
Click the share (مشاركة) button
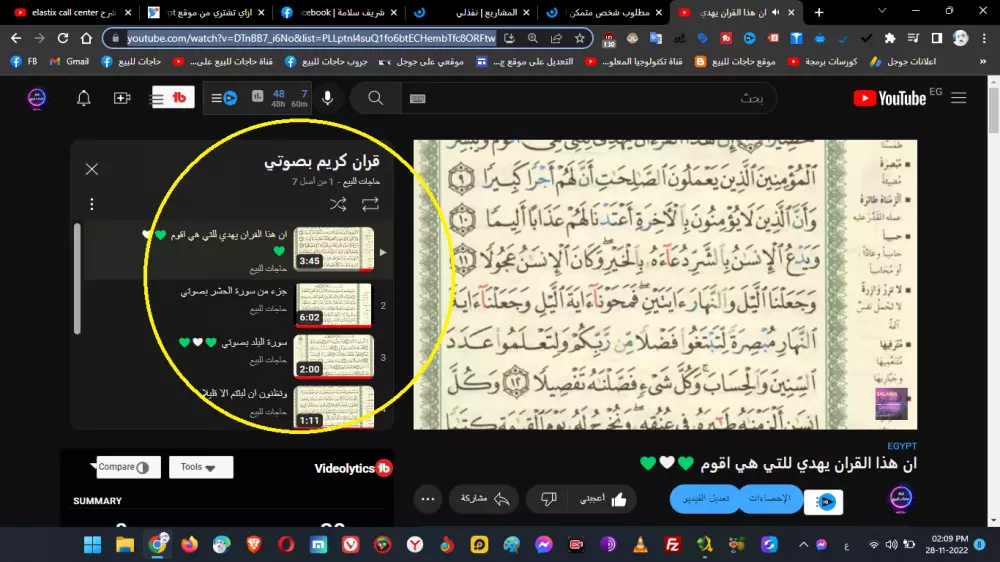[x=485, y=499]
